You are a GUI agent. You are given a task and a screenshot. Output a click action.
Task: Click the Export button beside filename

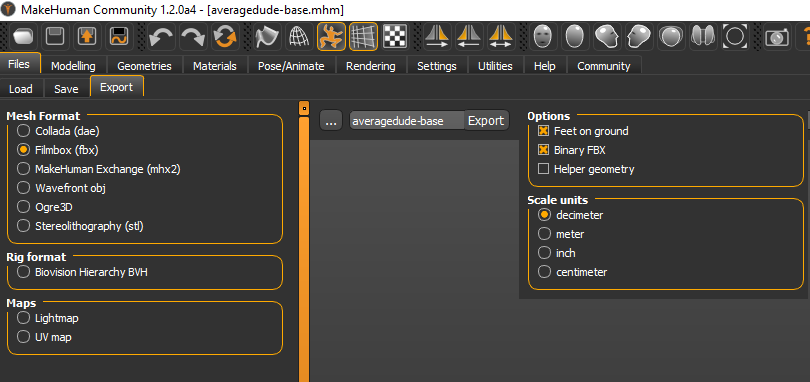[x=486, y=120]
